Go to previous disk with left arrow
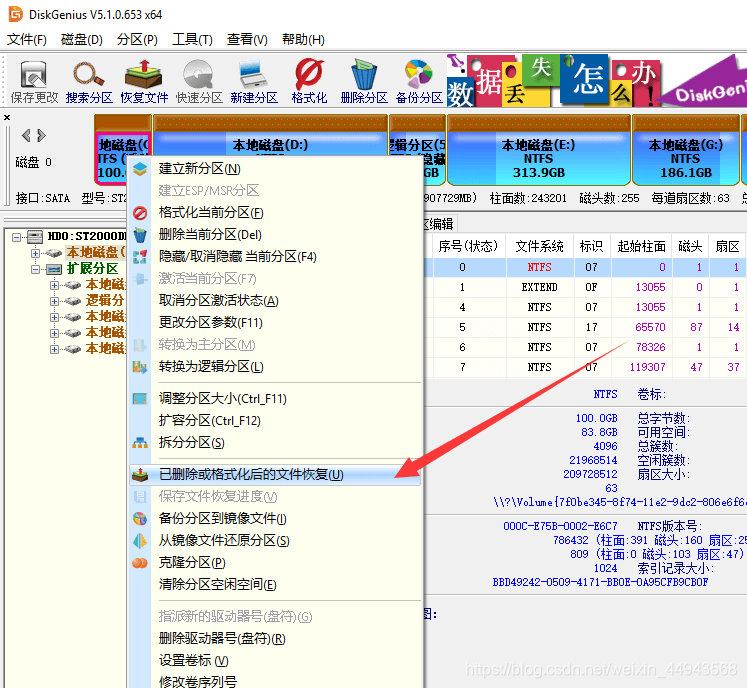Screen dimensions: 747x688 pos(26,136)
